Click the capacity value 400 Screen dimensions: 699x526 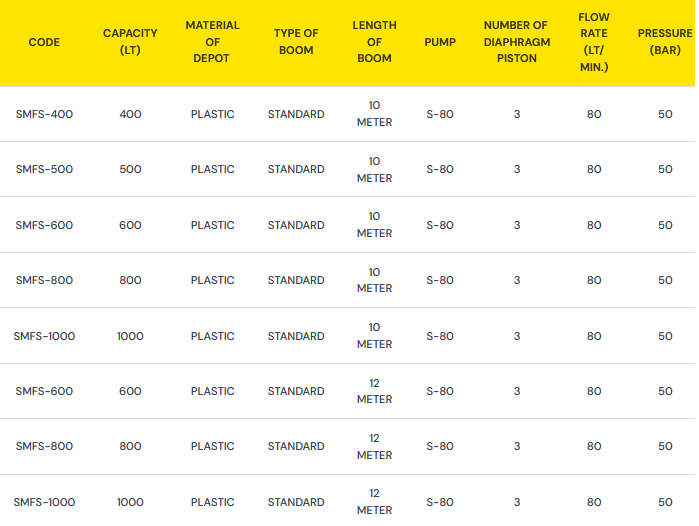tap(130, 114)
